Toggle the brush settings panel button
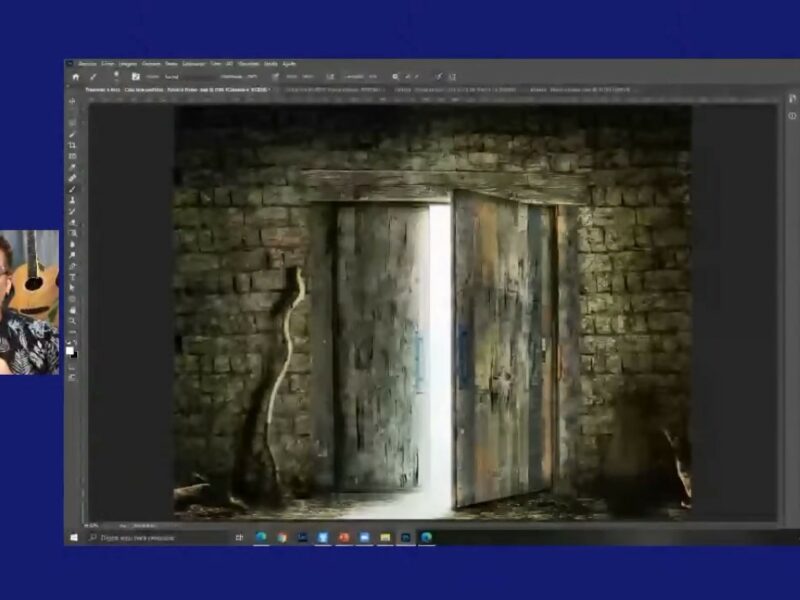This screenshot has height=600, width=800. pyautogui.click(x=136, y=76)
